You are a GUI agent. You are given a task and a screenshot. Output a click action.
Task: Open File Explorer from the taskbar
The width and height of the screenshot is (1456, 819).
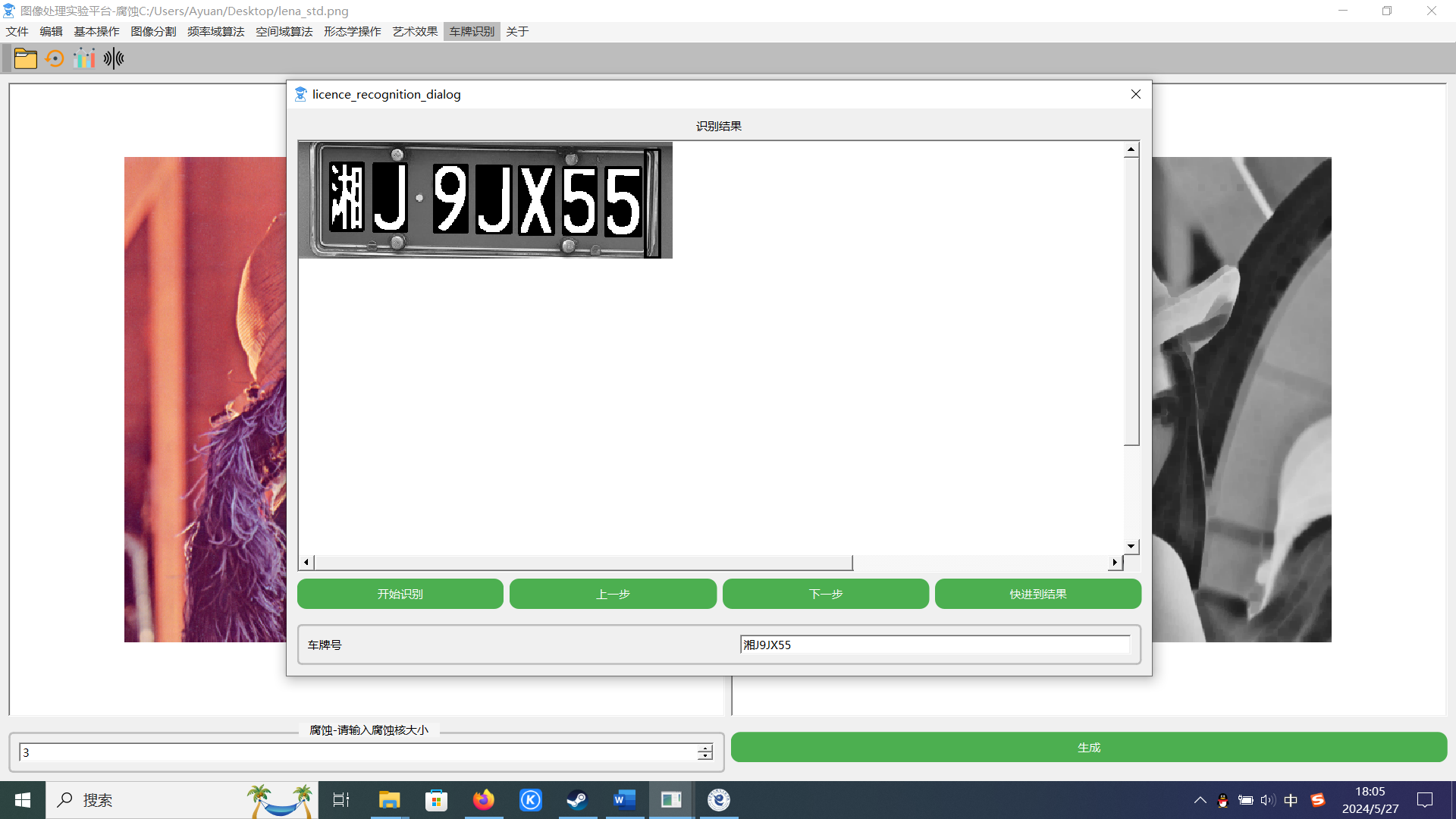[389, 800]
